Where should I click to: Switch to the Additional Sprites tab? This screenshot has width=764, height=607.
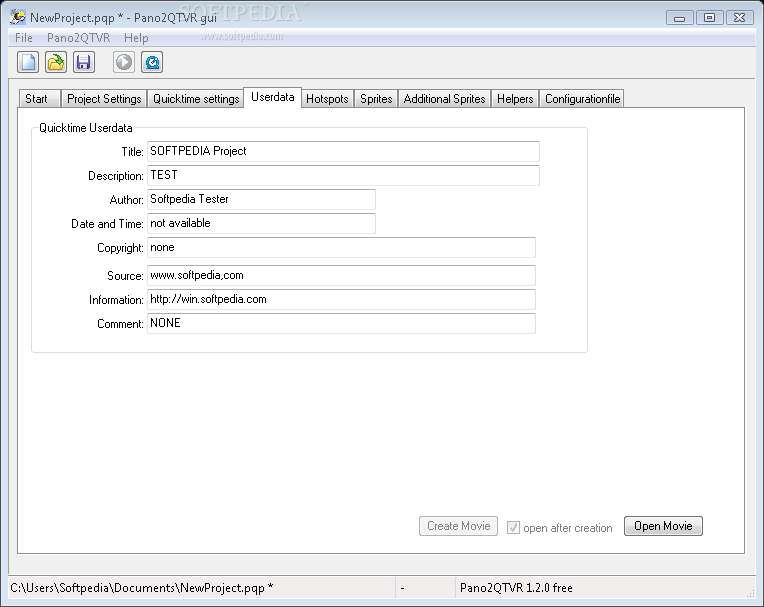point(444,99)
